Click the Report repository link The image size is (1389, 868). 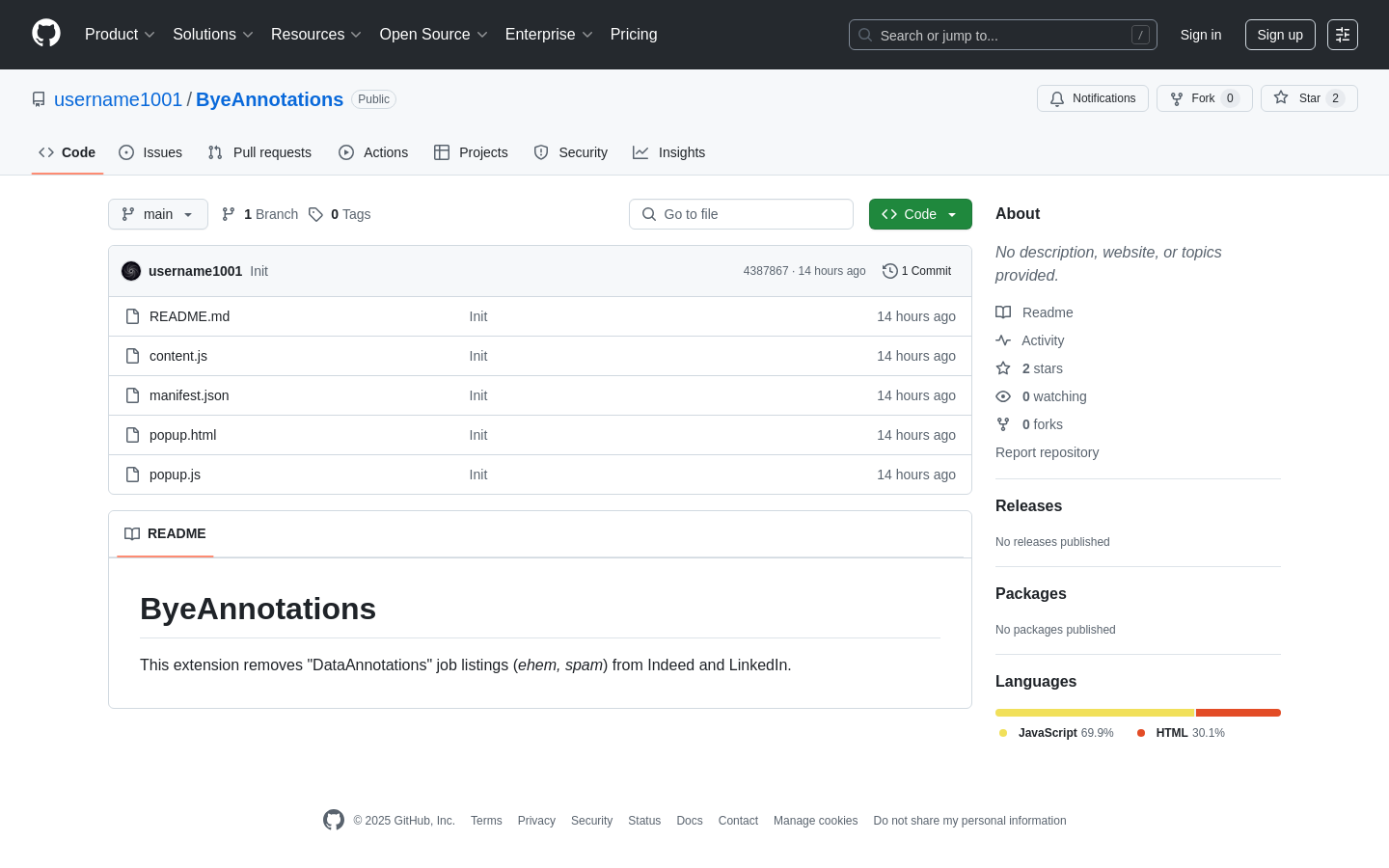tap(1047, 452)
